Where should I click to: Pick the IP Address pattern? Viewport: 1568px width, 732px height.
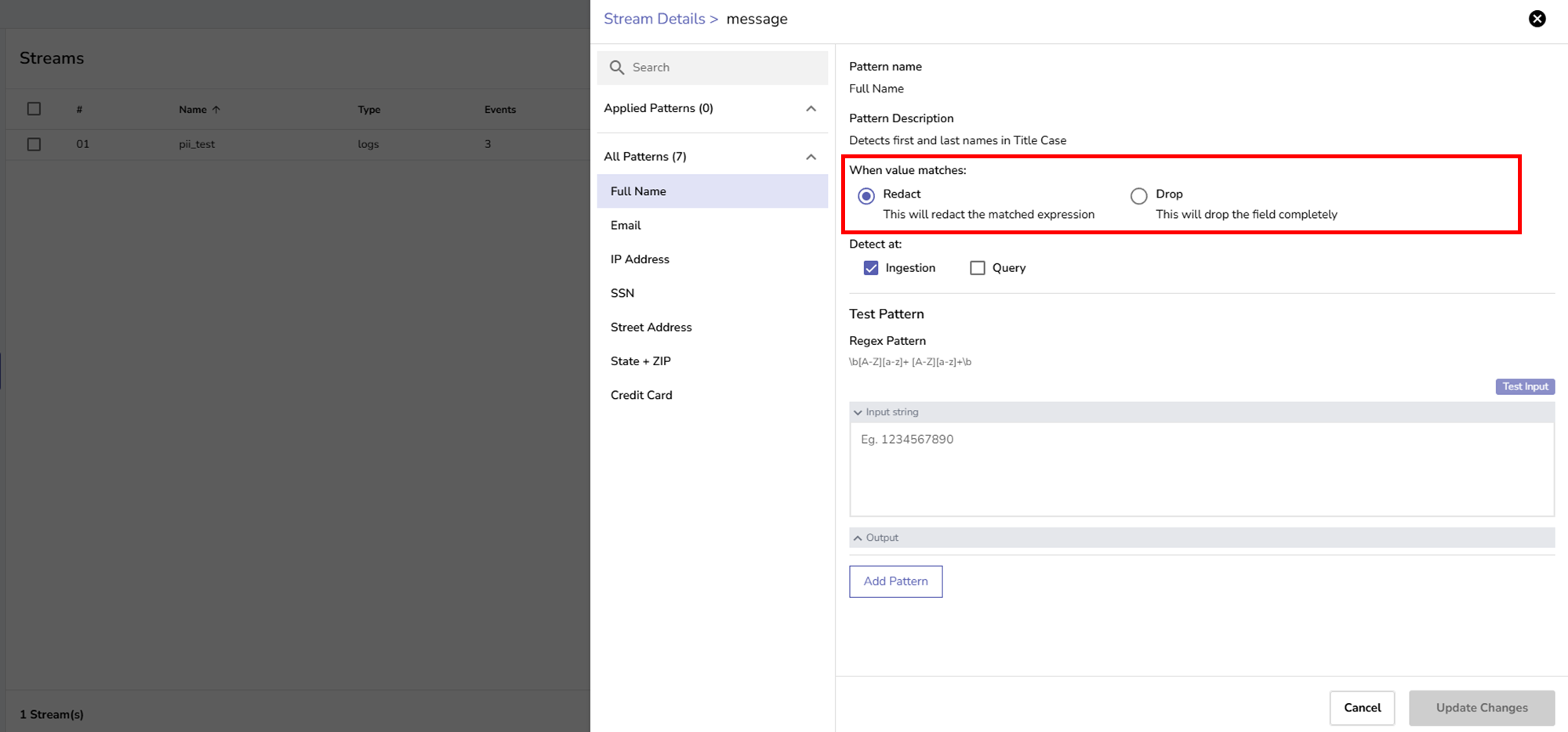[x=640, y=259]
